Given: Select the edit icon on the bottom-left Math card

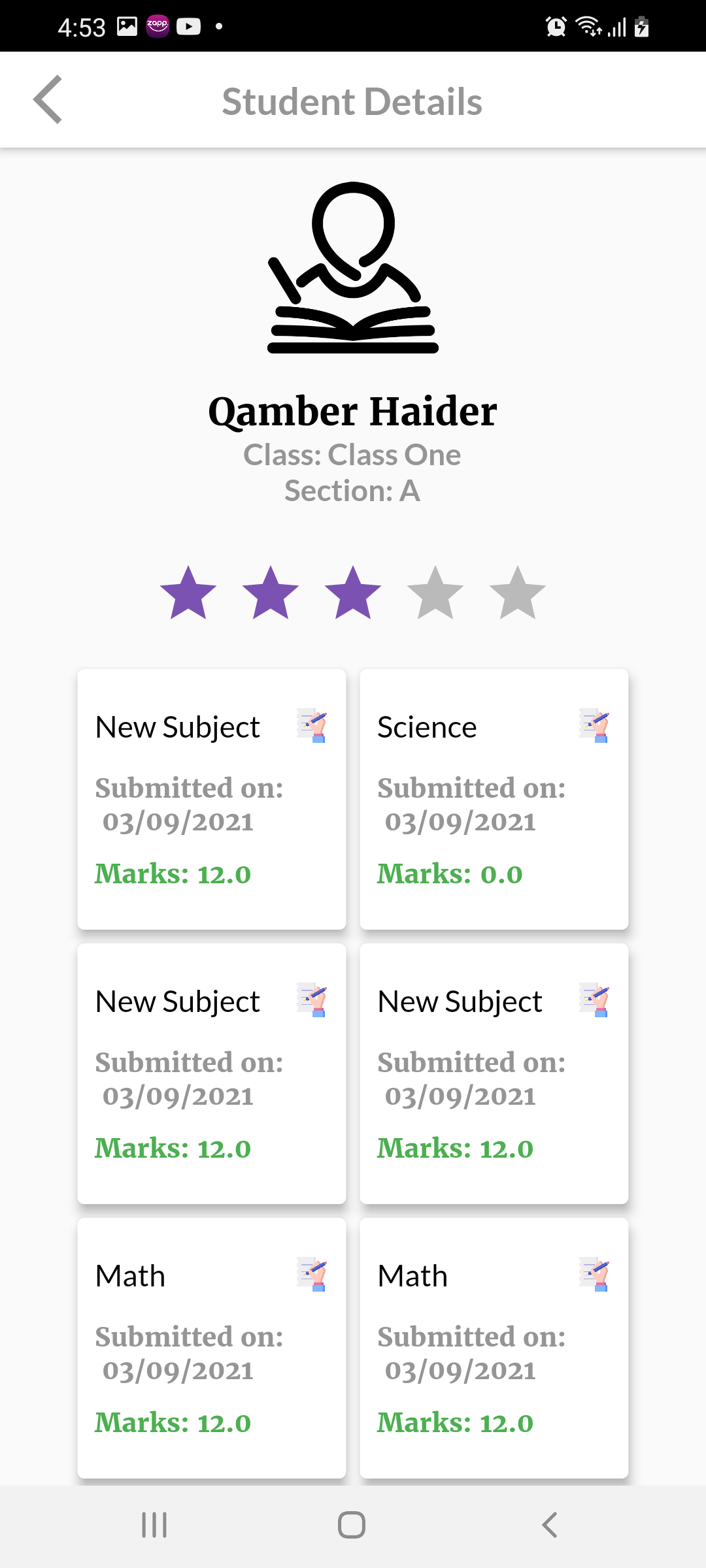Looking at the screenshot, I should click(x=311, y=1275).
